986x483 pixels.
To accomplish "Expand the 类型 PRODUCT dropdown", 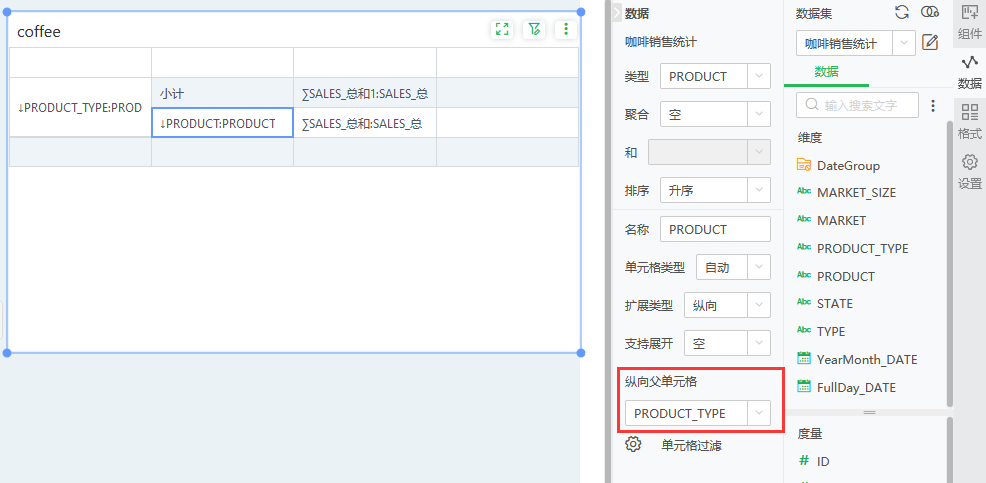I will (758, 76).
